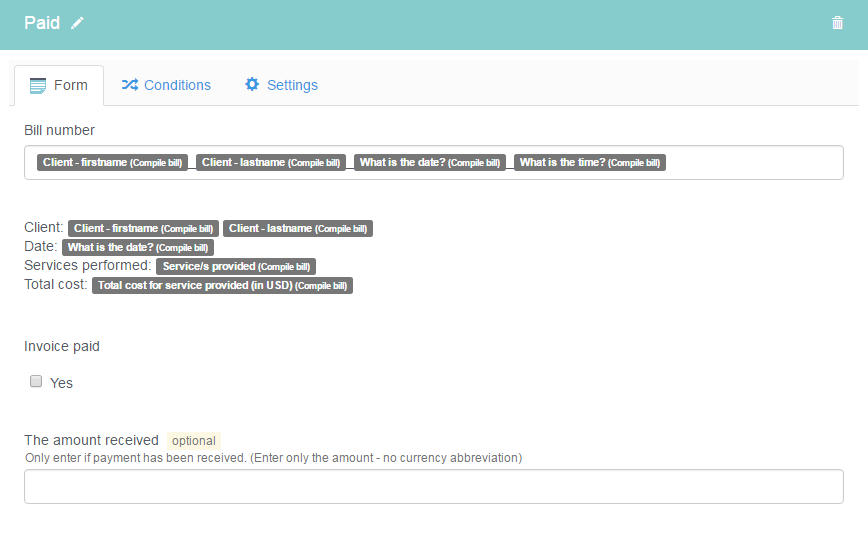Focus the amount received input field

[433, 487]
